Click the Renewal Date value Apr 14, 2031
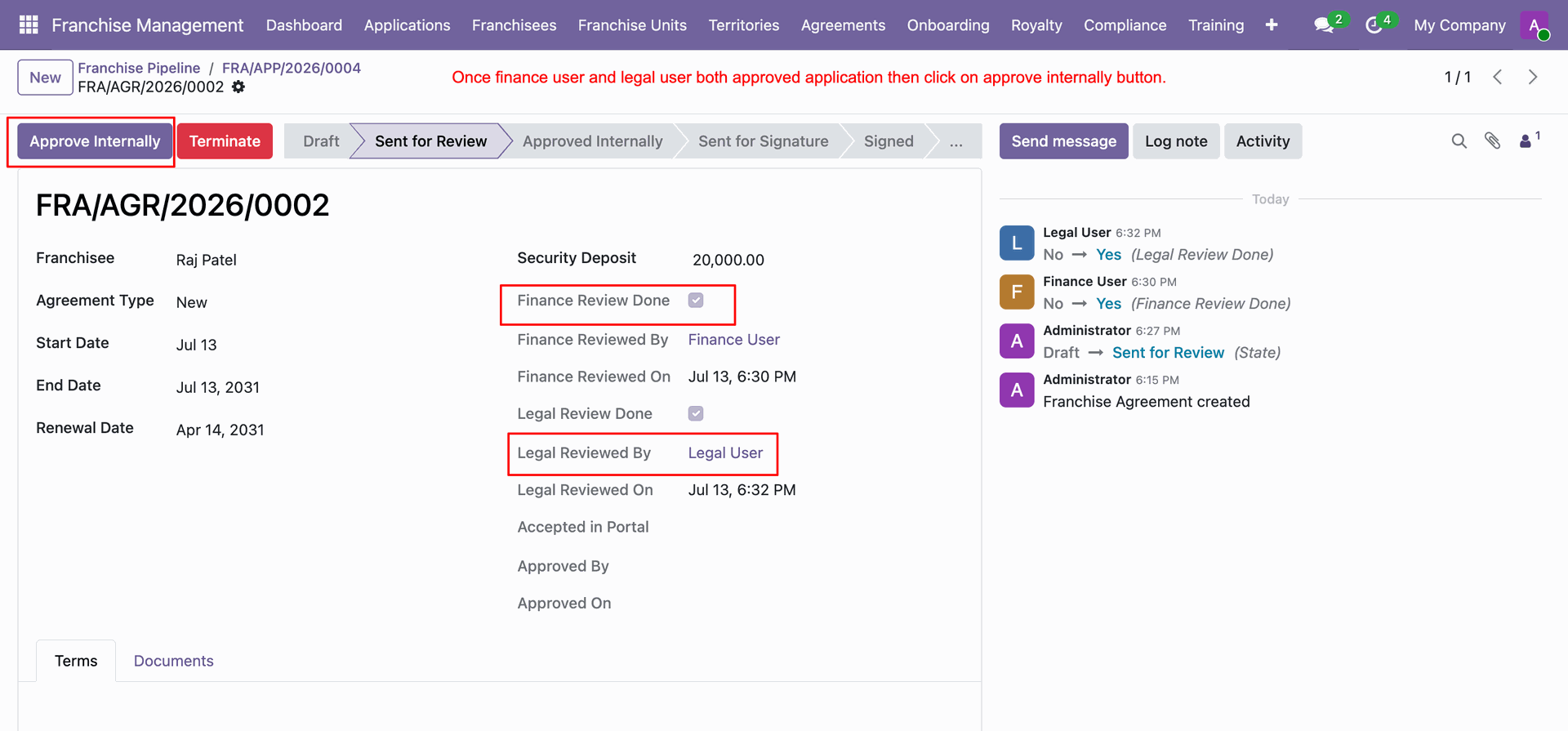The image size is (1568, 731). (220, 430)
